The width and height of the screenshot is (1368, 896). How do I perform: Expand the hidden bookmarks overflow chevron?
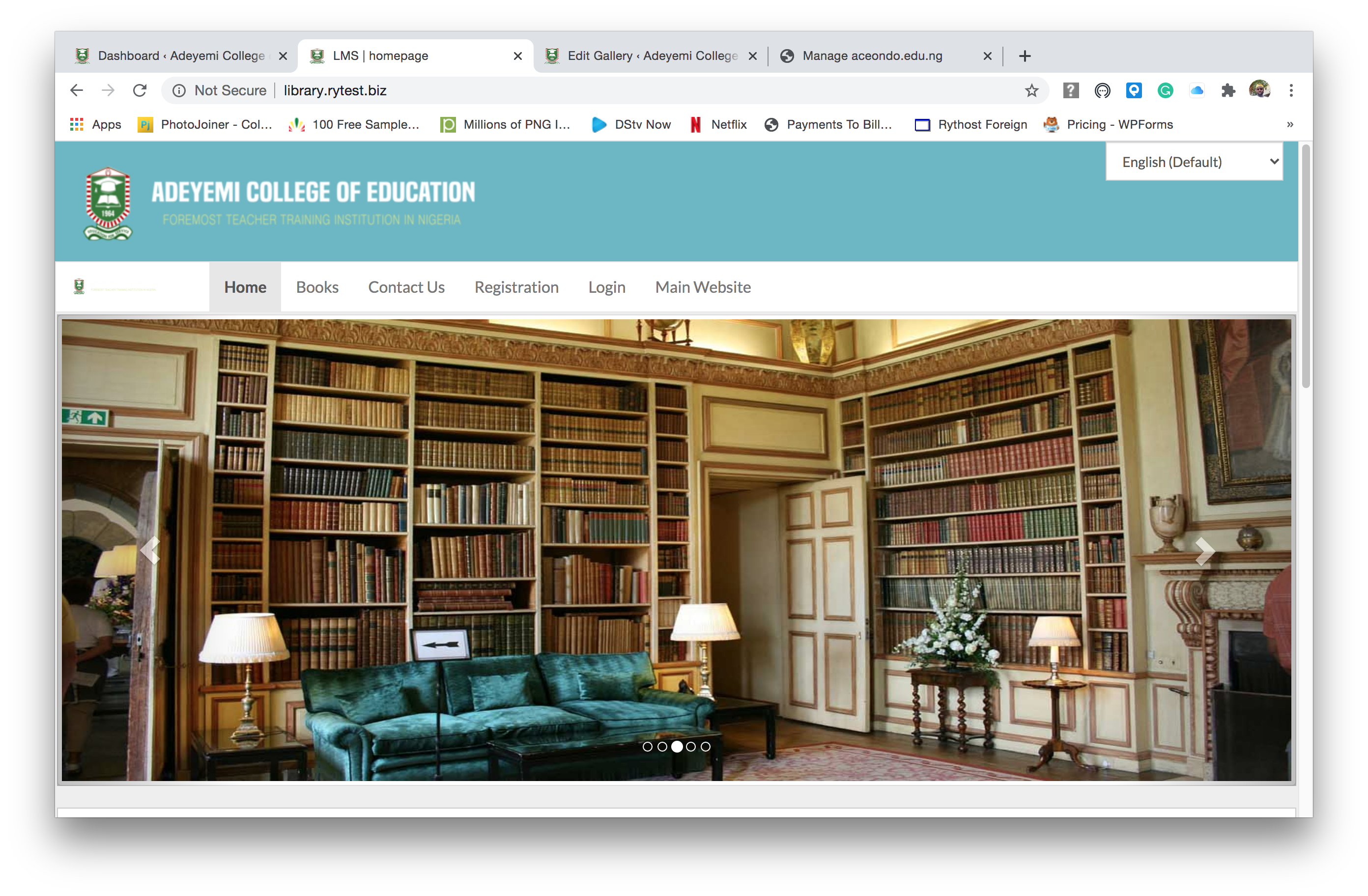click(x=1290, y=124)
